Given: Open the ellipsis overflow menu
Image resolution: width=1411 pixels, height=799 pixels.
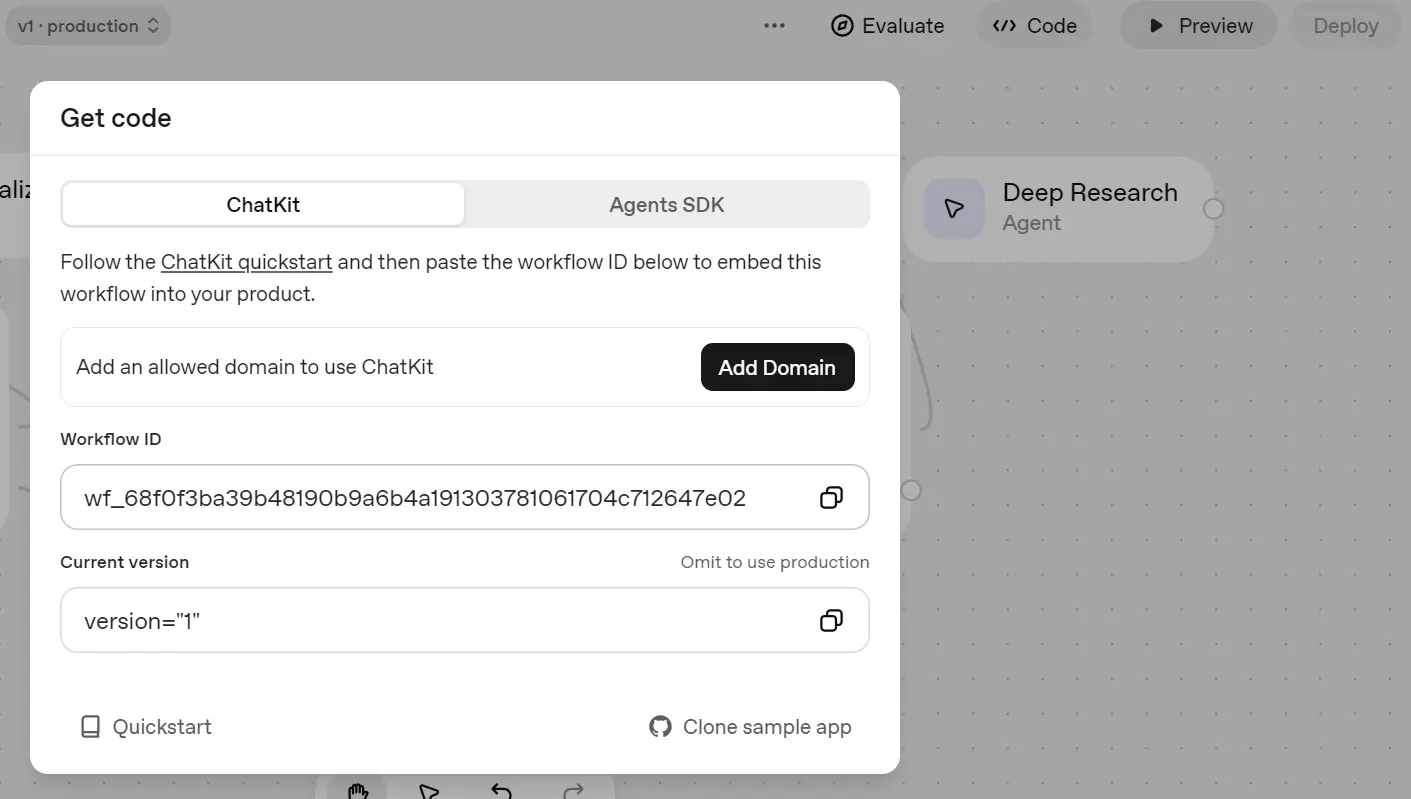Looking at the screenshot, I should pyautogui.click(x=774, y=25).
